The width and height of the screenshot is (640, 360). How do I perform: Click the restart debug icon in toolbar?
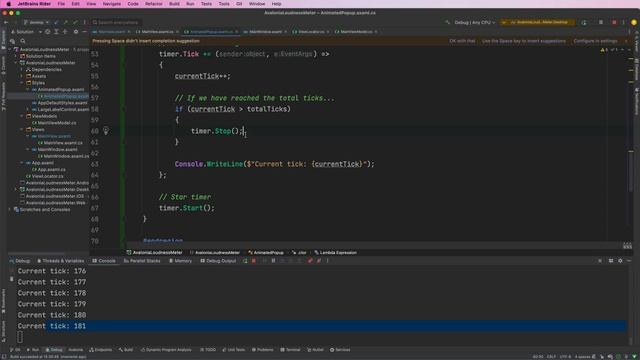pos(584,22)
